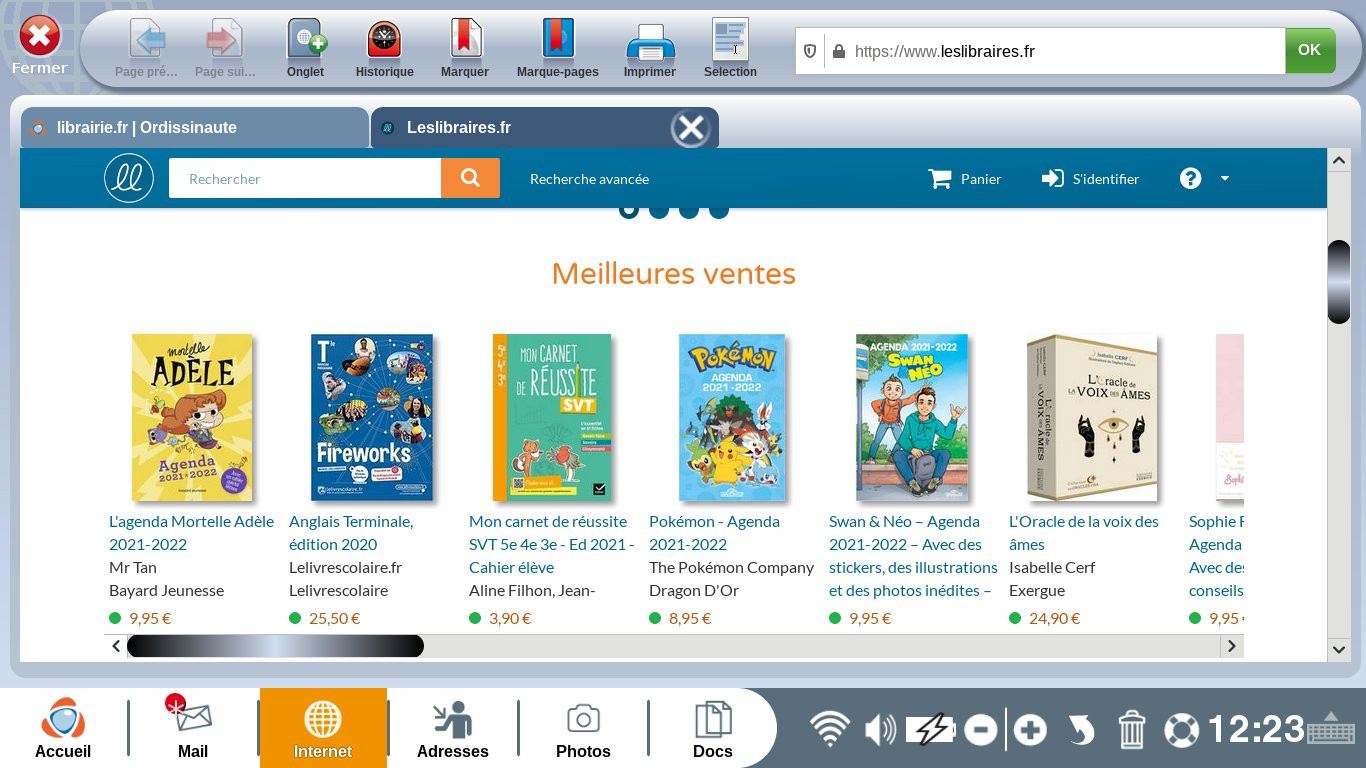
Task: Zoom in with the plus icon
Action: (1030, 730)
